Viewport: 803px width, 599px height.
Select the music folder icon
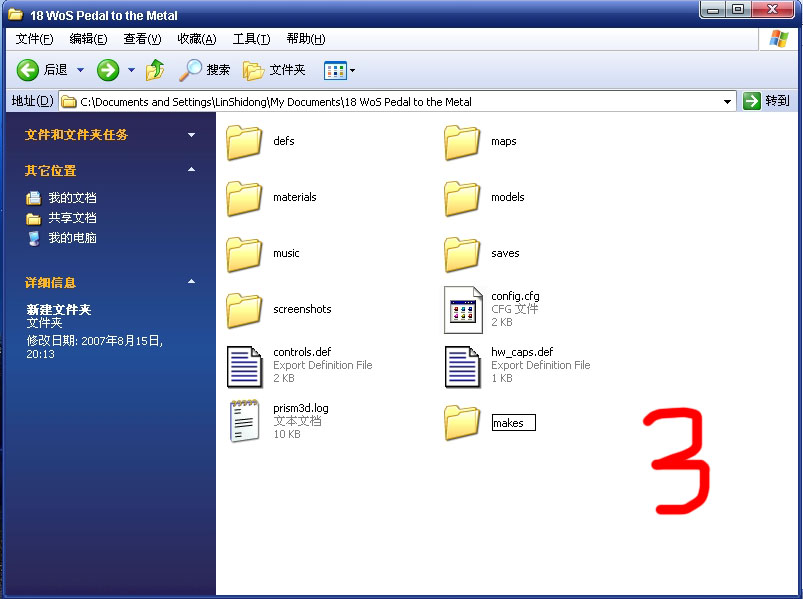tap(244, 254)
